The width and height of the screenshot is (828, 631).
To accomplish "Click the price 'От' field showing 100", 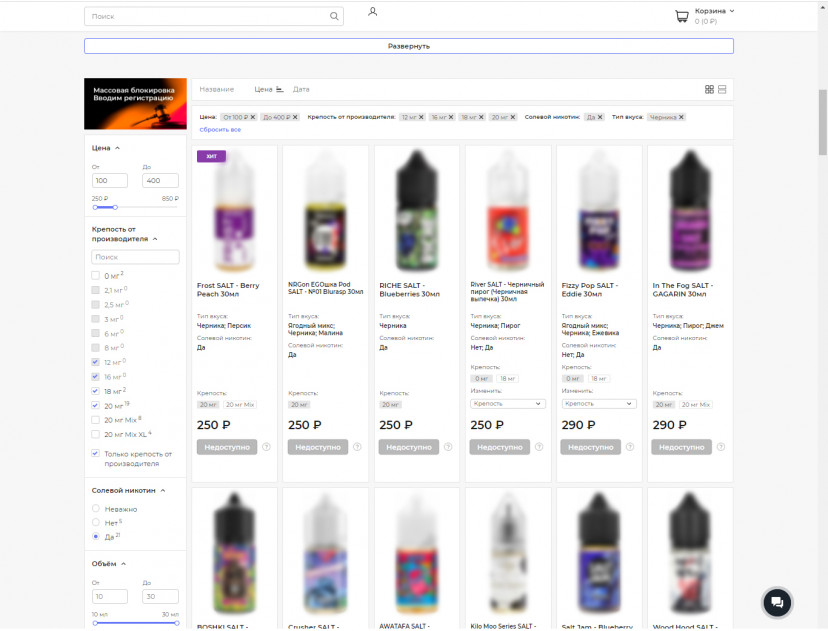I will 110,181.
